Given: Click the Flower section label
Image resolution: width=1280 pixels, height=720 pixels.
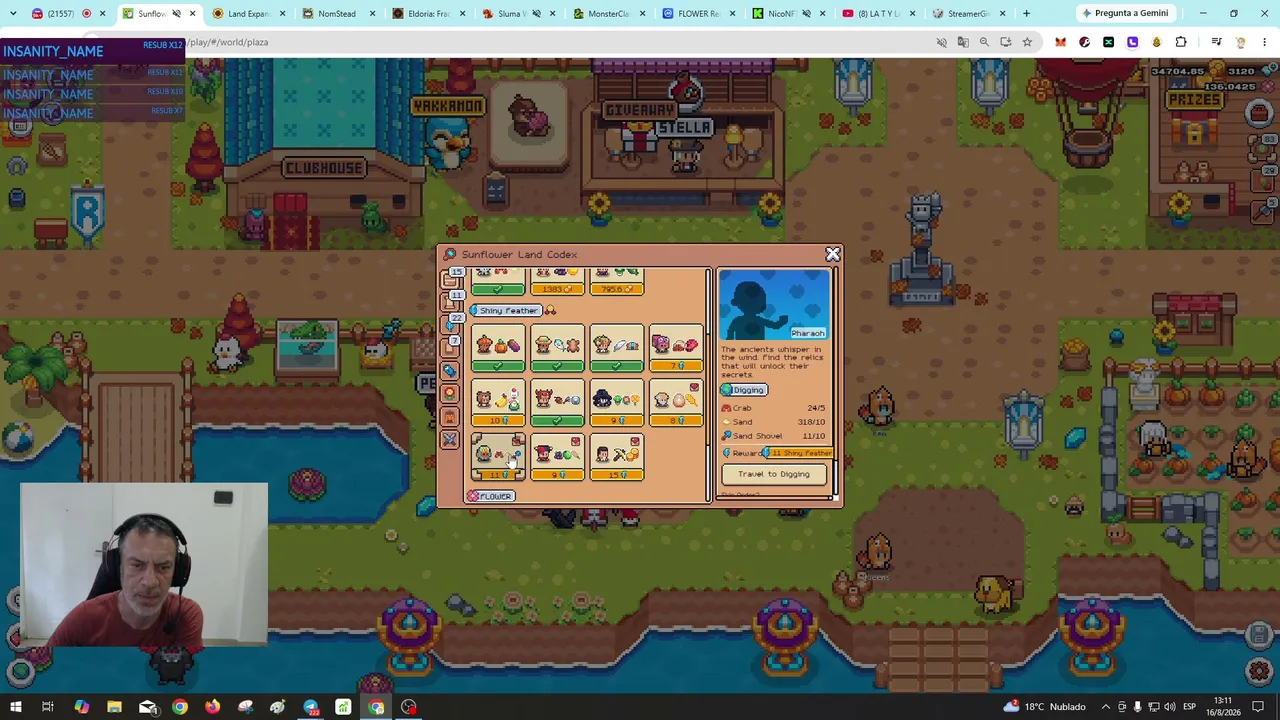Looking at the screenshot, I should pyautogui.click(x=491, y=496).
